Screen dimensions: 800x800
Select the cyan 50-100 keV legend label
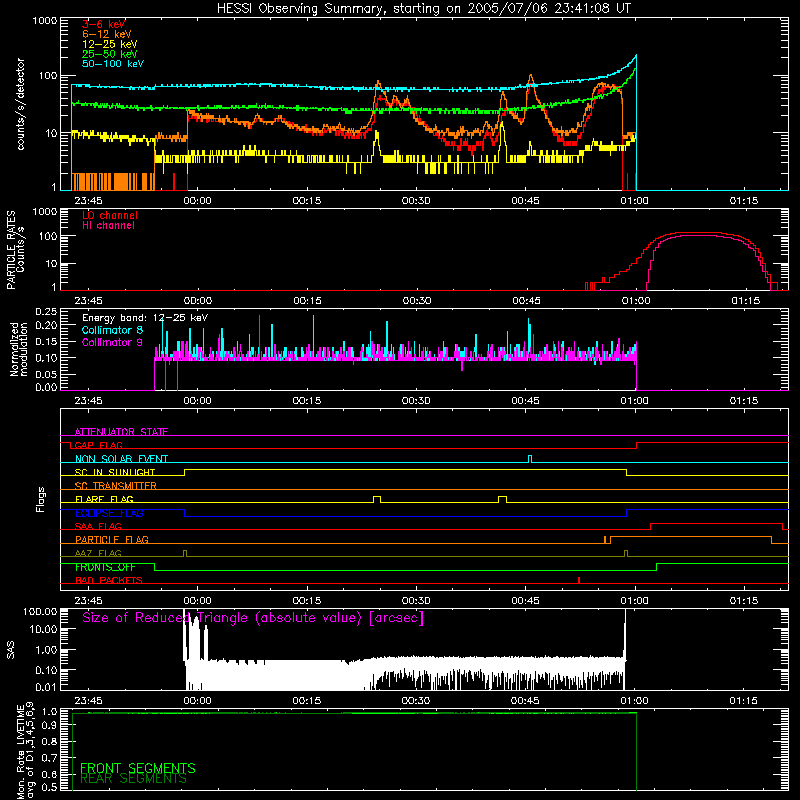pyautogui.click(x=113, y=64)
